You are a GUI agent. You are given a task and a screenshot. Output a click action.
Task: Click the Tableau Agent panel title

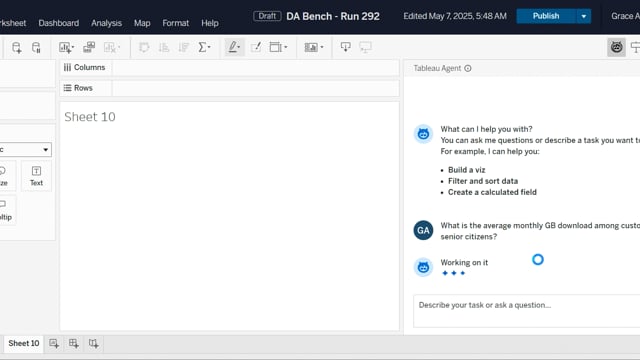437,69
